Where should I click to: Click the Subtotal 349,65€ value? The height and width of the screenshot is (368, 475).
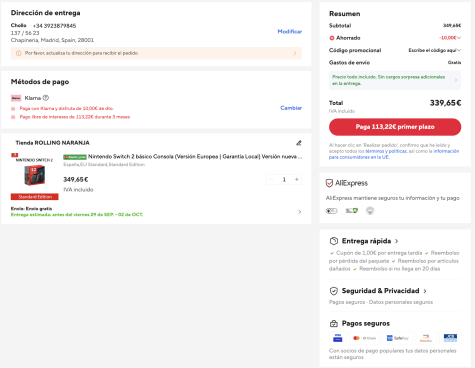tap(452, 26)
